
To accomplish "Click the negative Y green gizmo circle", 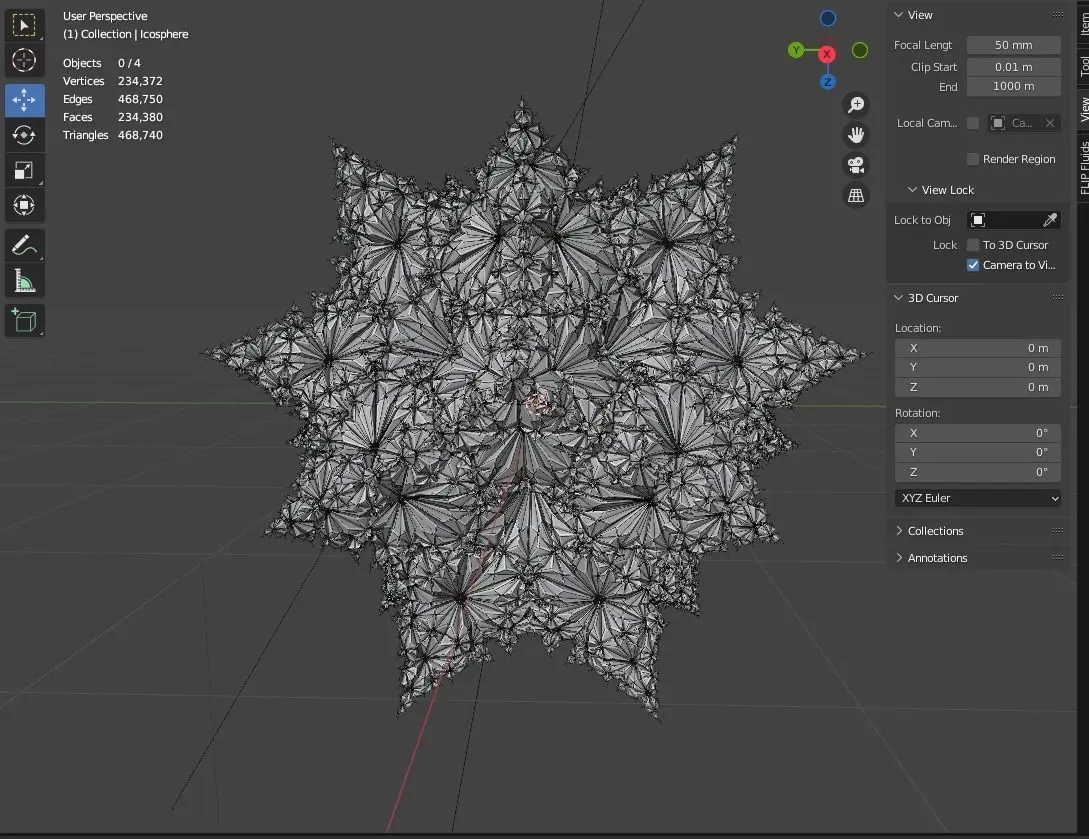I will [x=860, y=50].
